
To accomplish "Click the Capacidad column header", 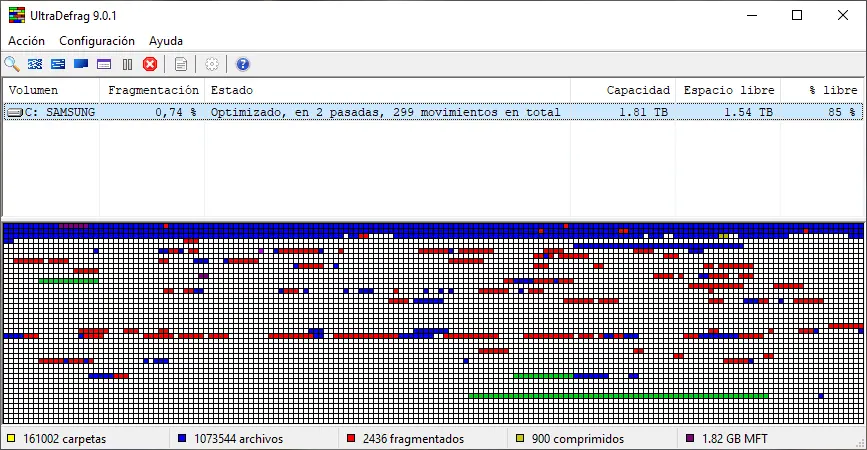I will pyautogui.click(x=623, y=90).
